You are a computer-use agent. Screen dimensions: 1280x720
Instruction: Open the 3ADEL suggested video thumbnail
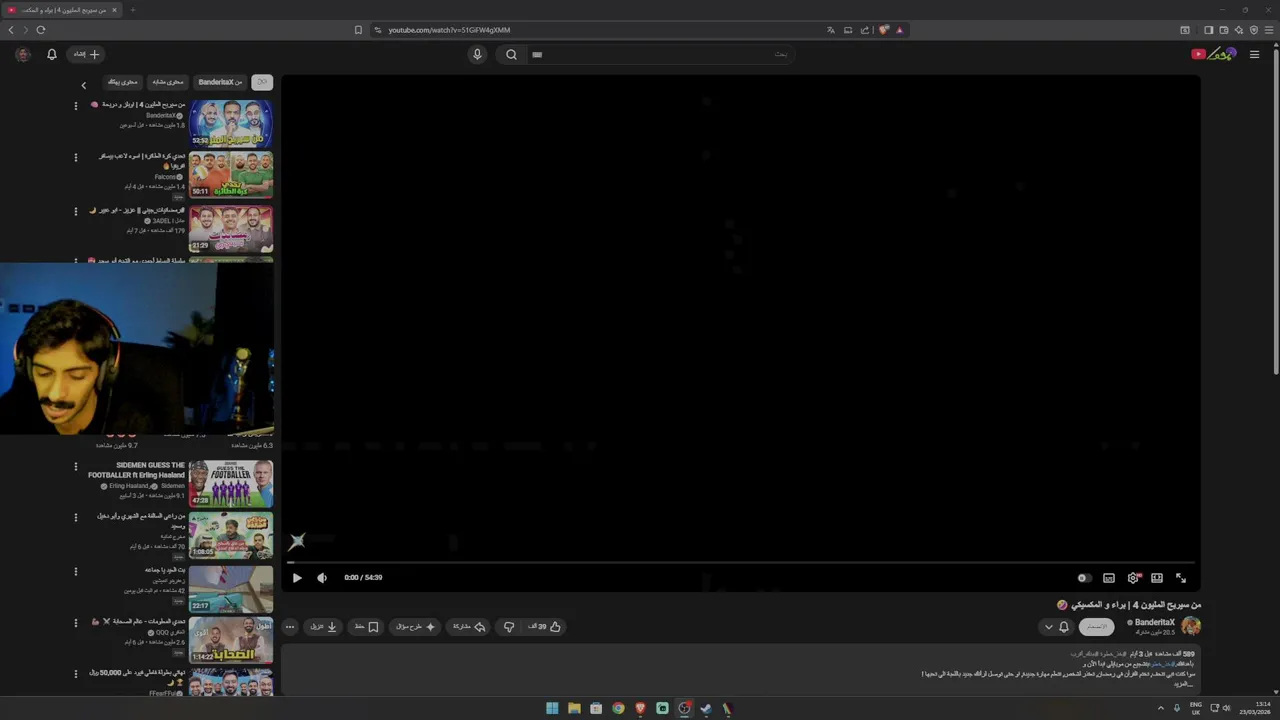[231, 228]
